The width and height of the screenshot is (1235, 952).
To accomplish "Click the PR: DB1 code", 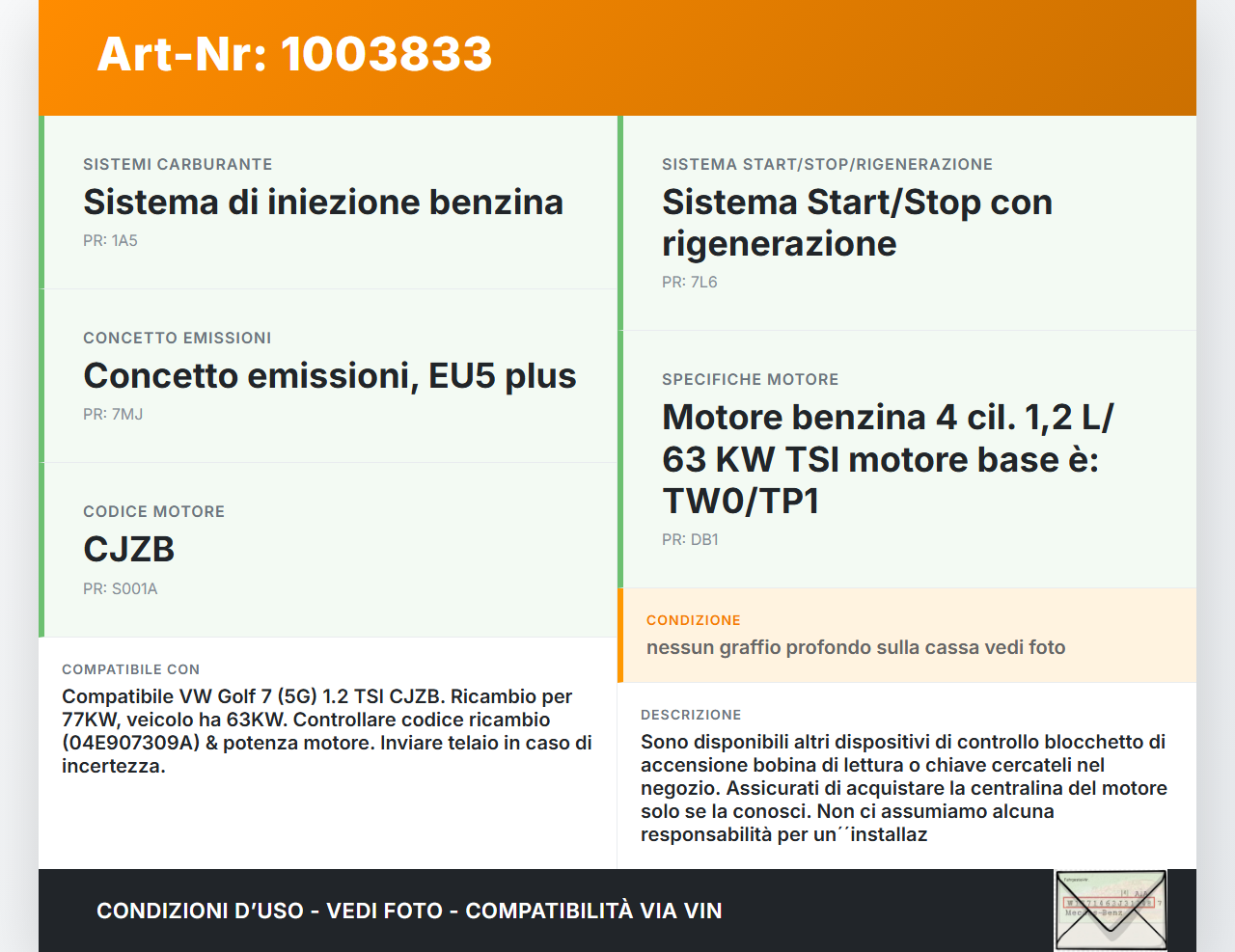I will [690, 540].
